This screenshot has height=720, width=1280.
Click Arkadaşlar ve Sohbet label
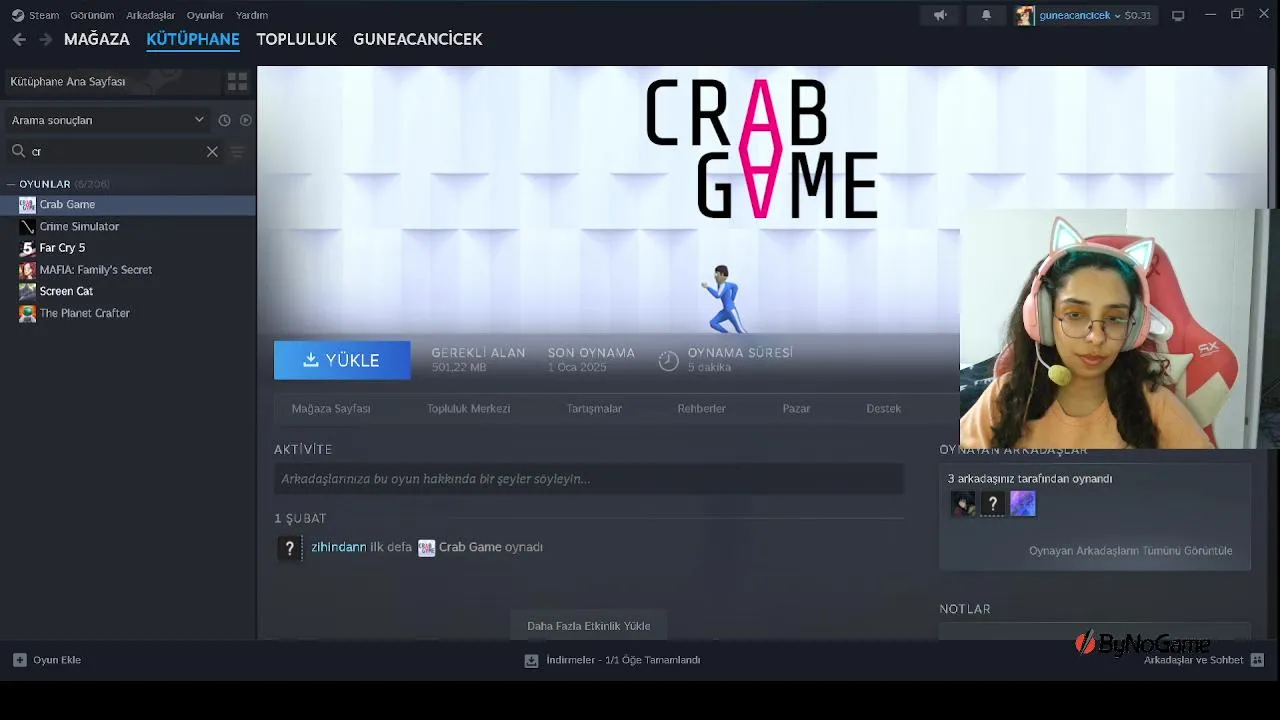(1194, 660)
